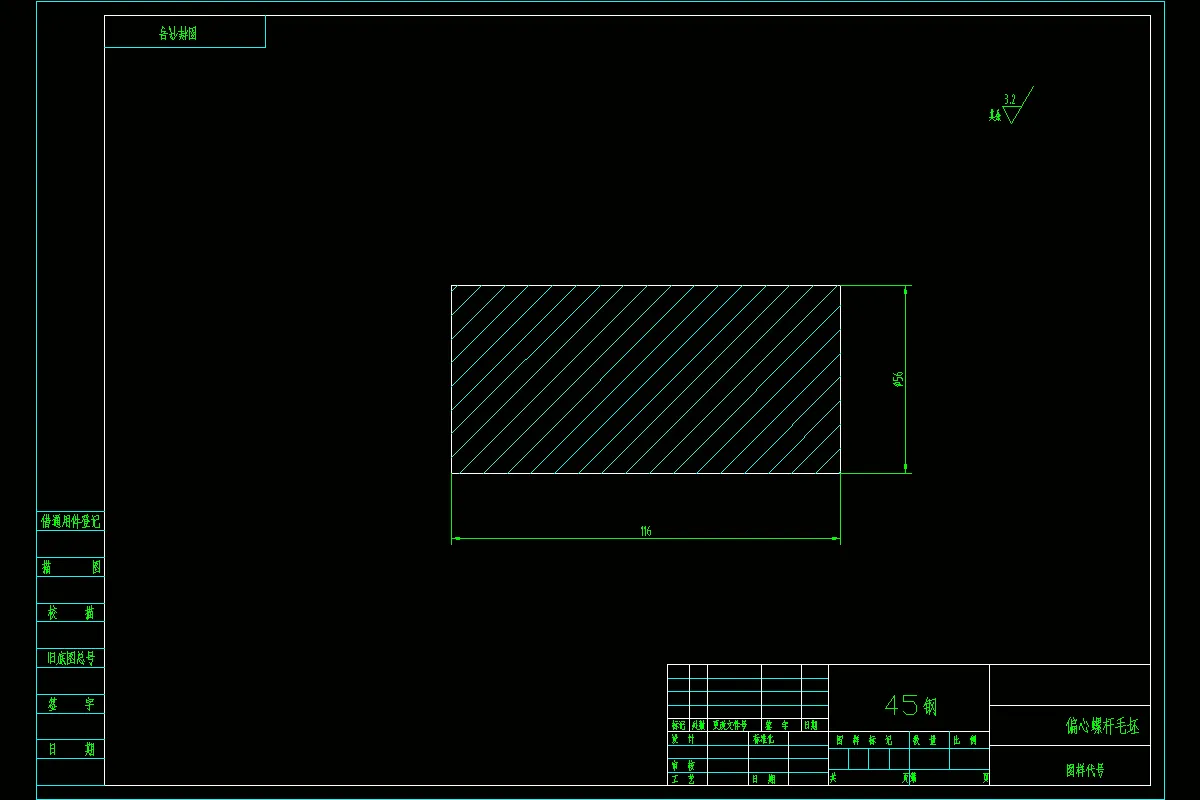Select the Φ56 diameter dimension text
Image resolution: width=1200 pixels, height=800 pixels.
(898, 379)
